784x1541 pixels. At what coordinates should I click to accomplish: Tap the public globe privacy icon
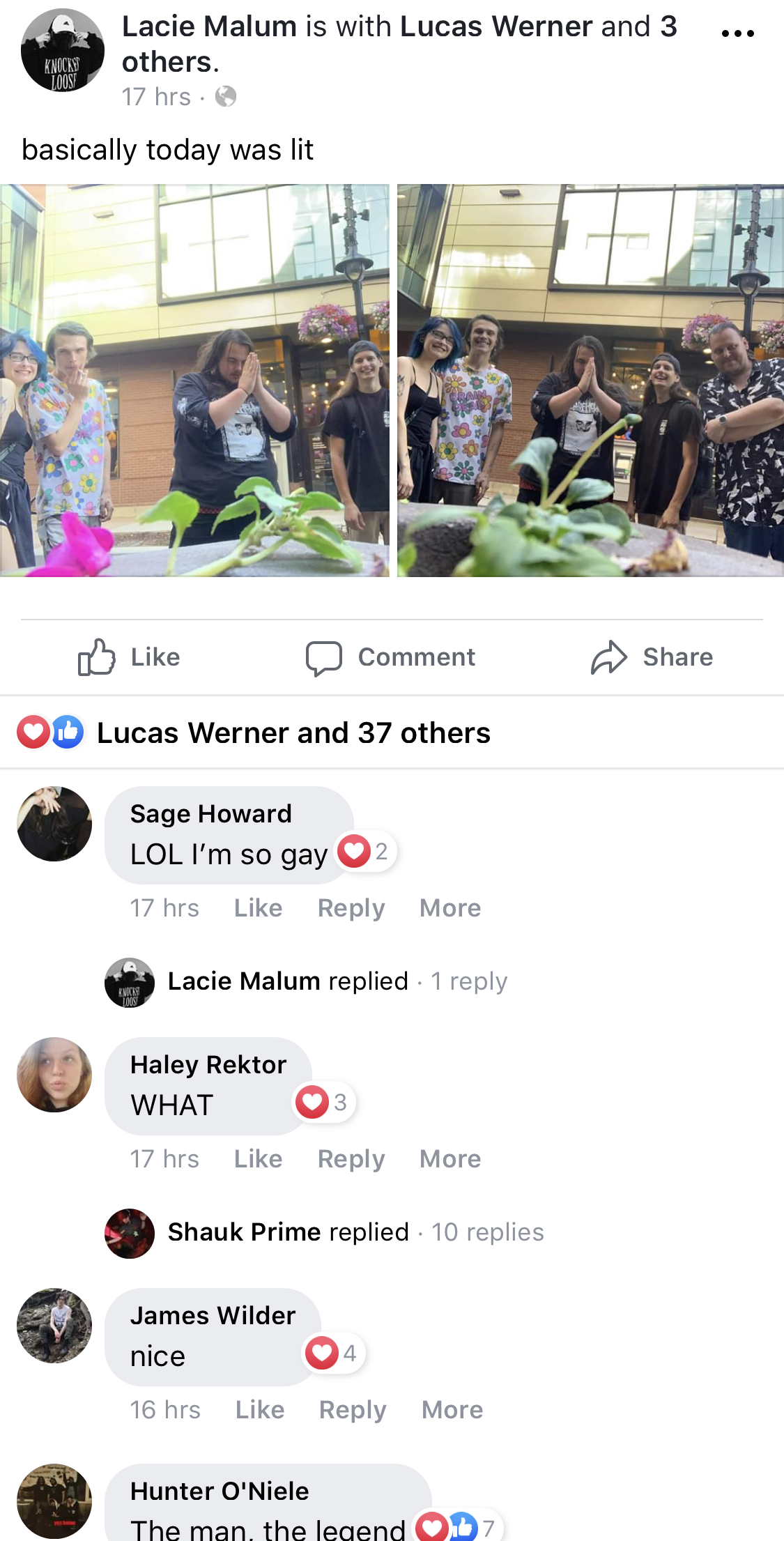coord(225,96)
